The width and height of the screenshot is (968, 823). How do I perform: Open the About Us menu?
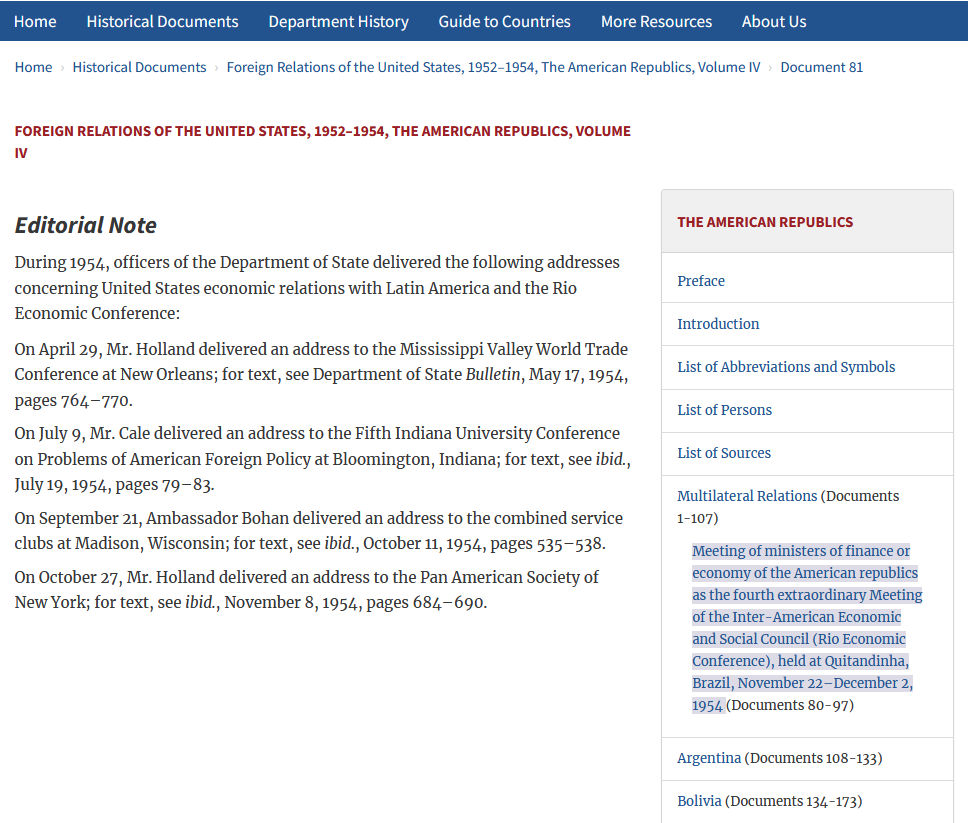click(774, 22)
